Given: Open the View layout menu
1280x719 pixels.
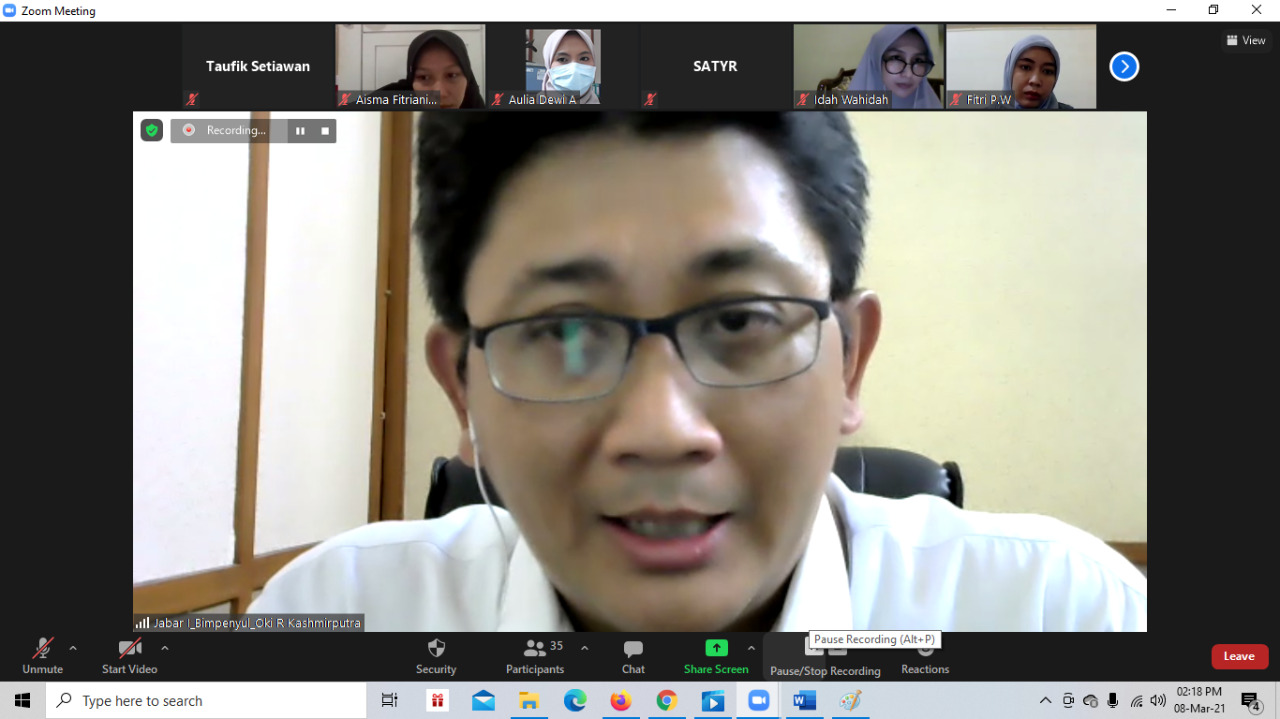Looking at the screenshot, I should (x=1246, y=41).
